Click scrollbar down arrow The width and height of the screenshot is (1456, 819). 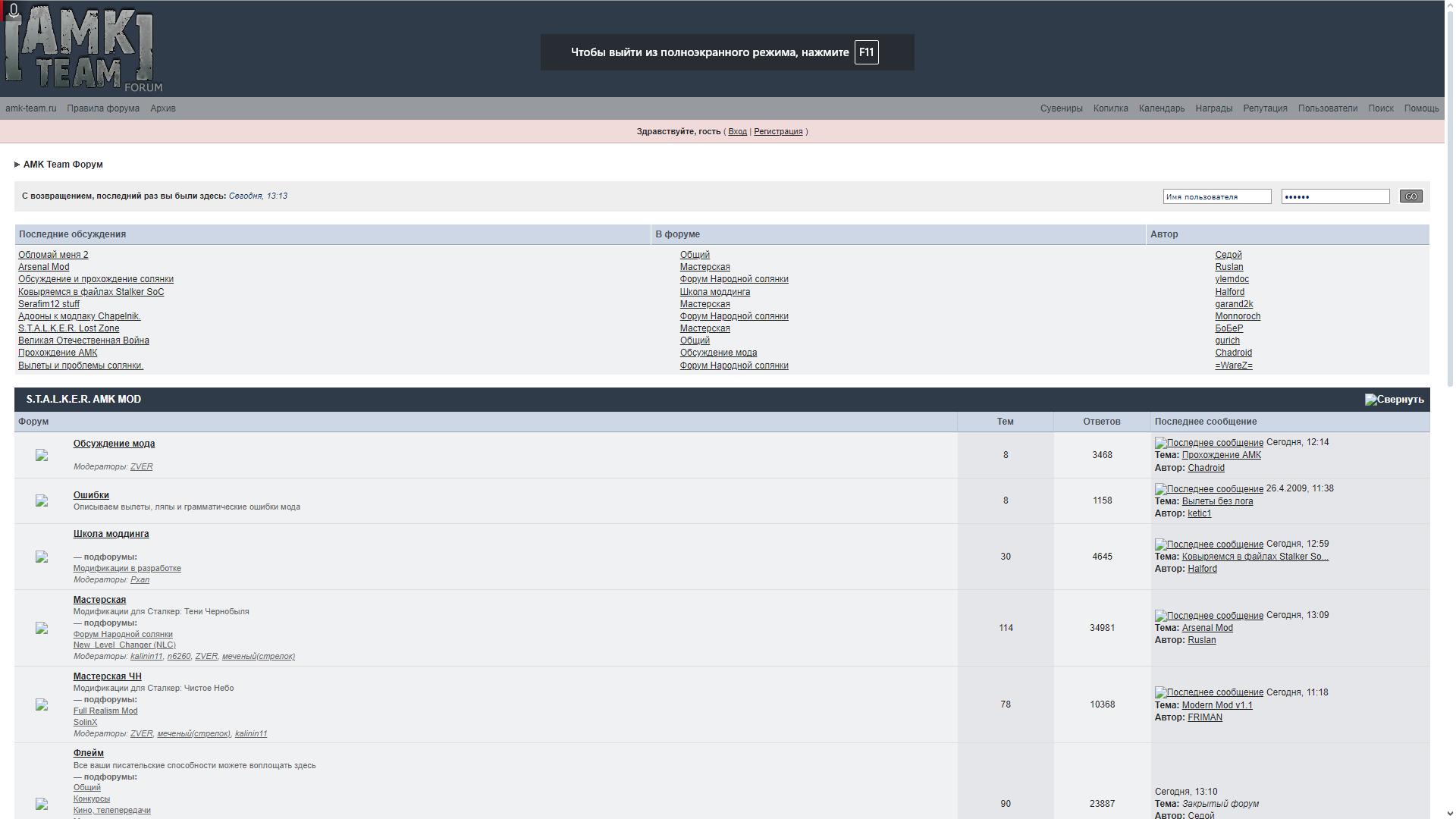click(x=1450, y=813)
